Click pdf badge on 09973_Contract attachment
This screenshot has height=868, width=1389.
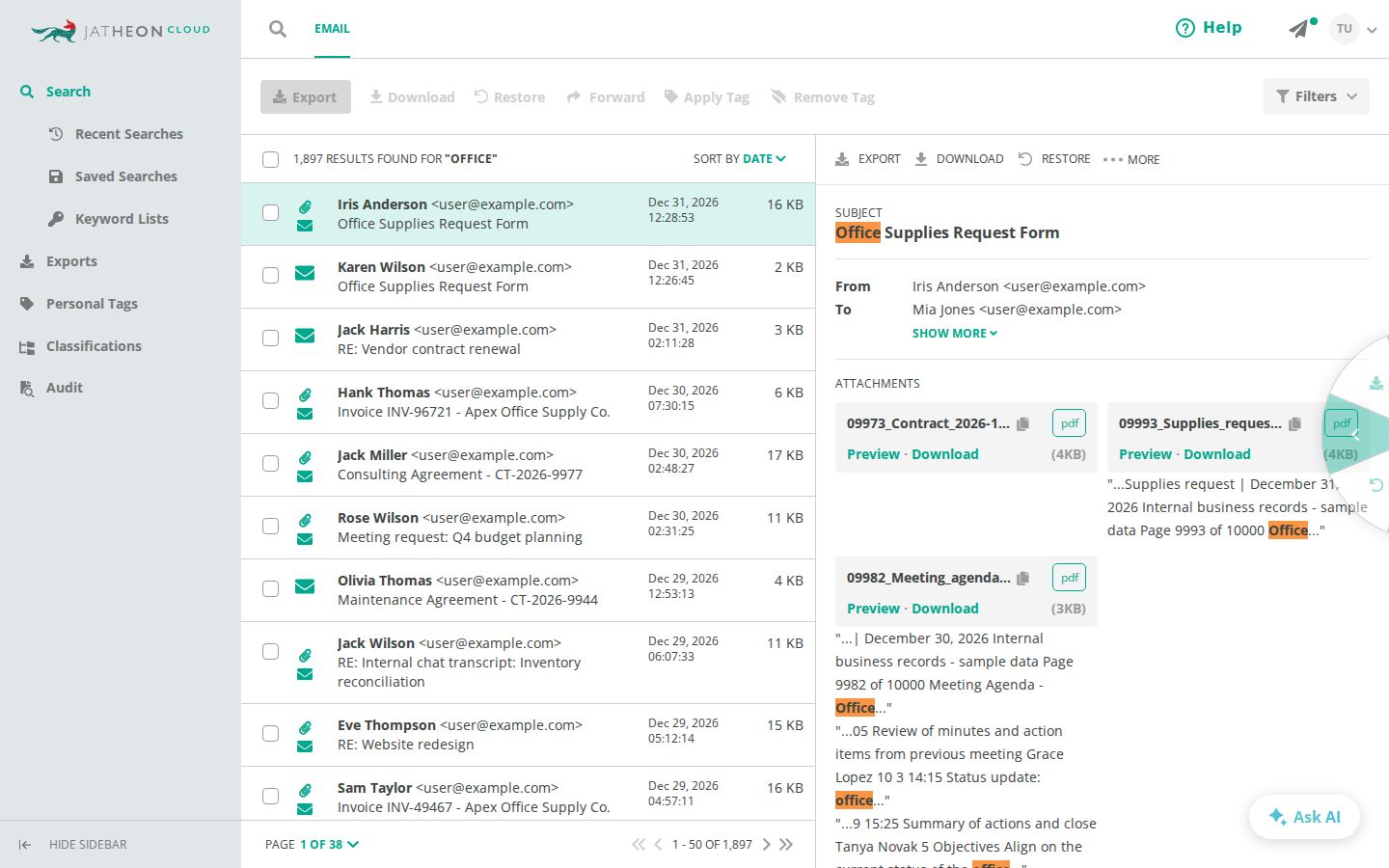[x=1070, y=423]
